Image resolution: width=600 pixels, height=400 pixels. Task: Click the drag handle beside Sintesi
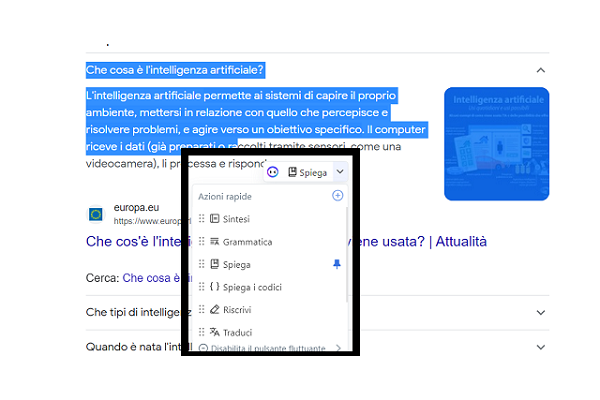(x=202, y=219)
